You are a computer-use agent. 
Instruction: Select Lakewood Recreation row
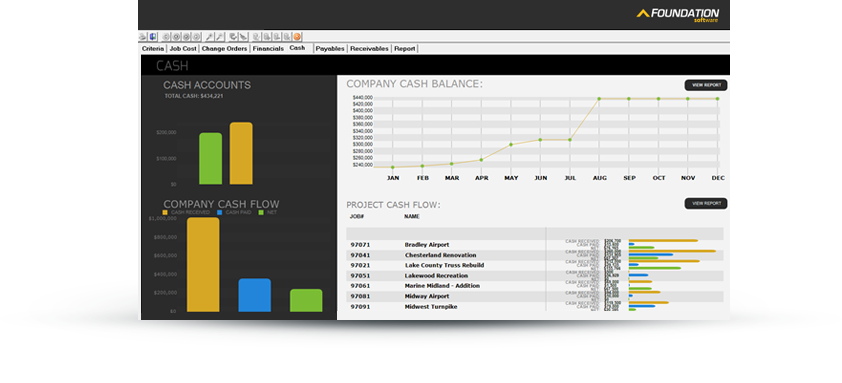click(535, 276)
